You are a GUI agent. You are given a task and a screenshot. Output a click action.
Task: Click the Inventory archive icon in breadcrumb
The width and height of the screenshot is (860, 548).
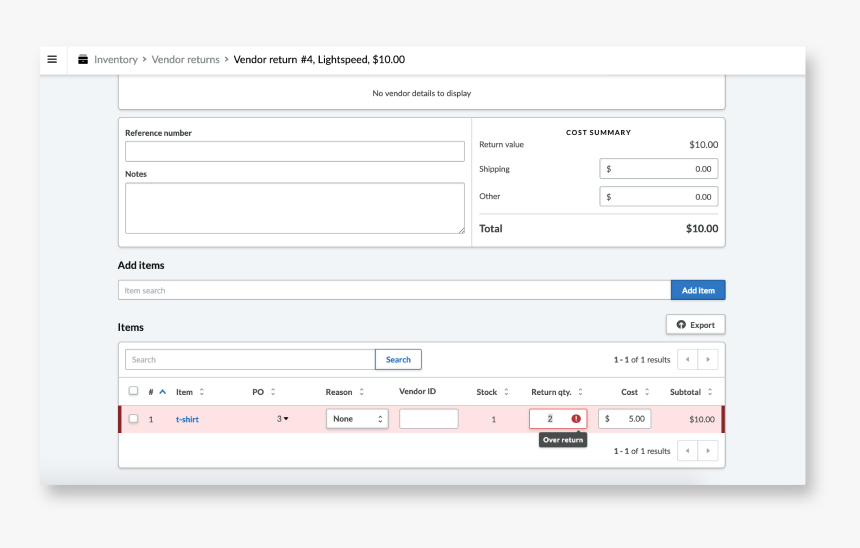[x=83, y=60]
